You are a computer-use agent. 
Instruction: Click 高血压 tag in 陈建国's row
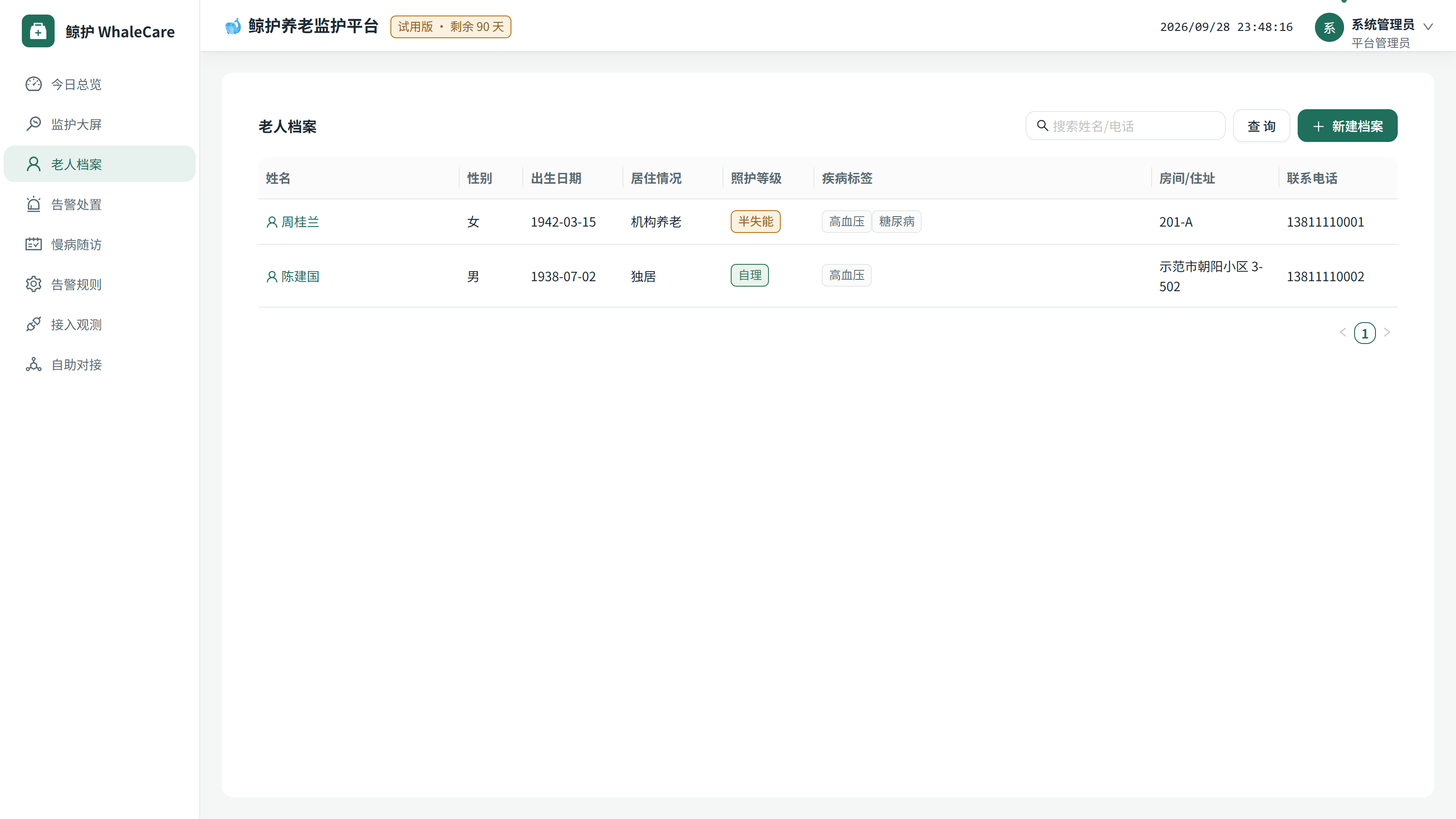coord(847,275)
